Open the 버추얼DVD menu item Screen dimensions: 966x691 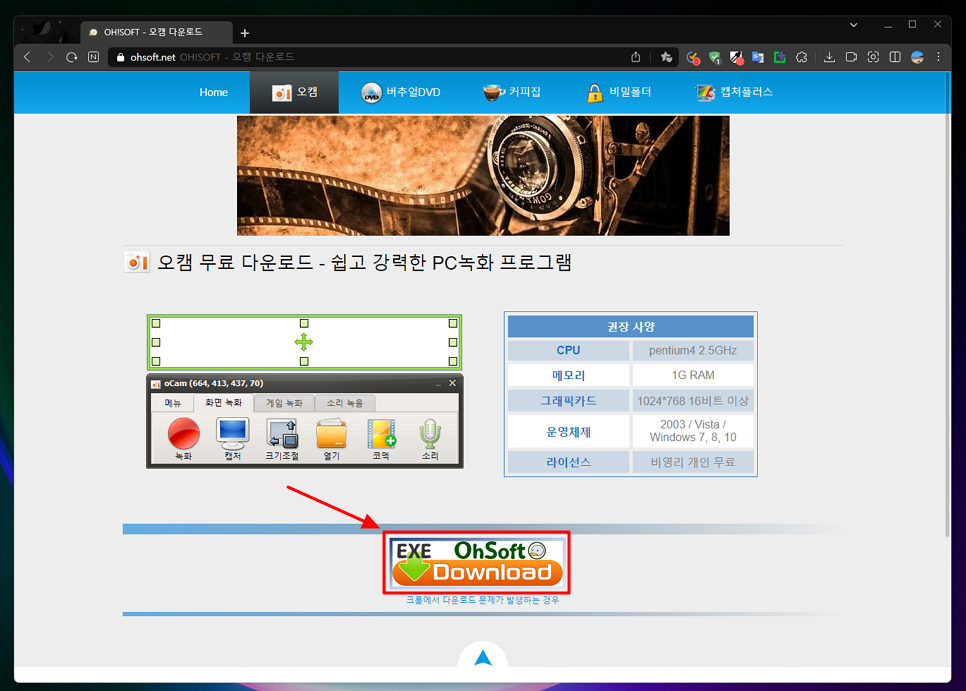[x=401, y=92]
